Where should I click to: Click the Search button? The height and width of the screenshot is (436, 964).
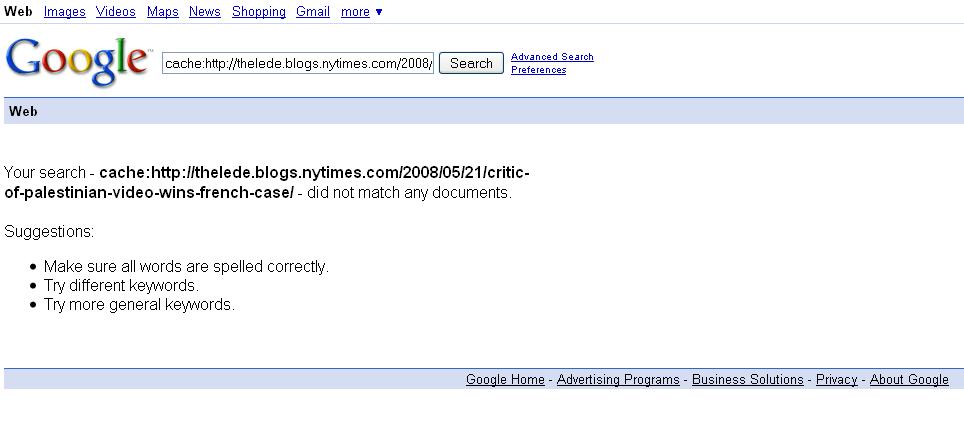pos(471,63)
